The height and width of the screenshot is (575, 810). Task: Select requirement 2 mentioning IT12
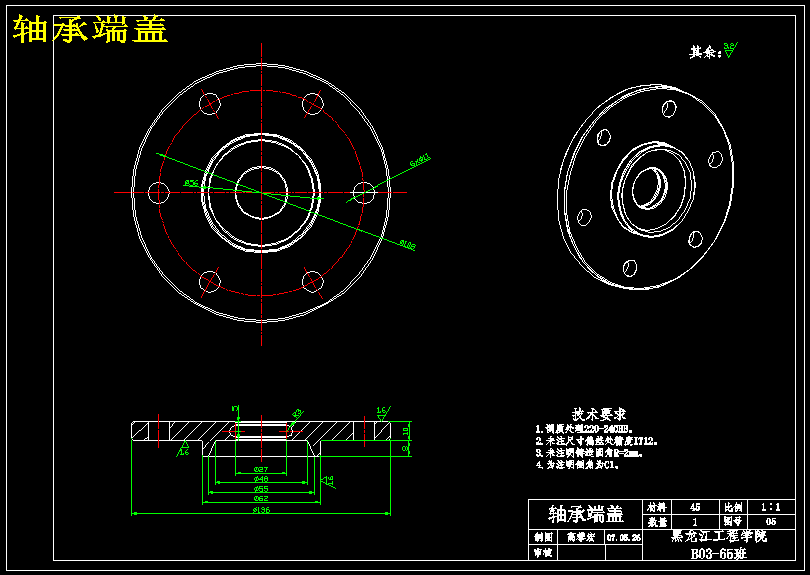pyautogui.click(x=596, y=441)
